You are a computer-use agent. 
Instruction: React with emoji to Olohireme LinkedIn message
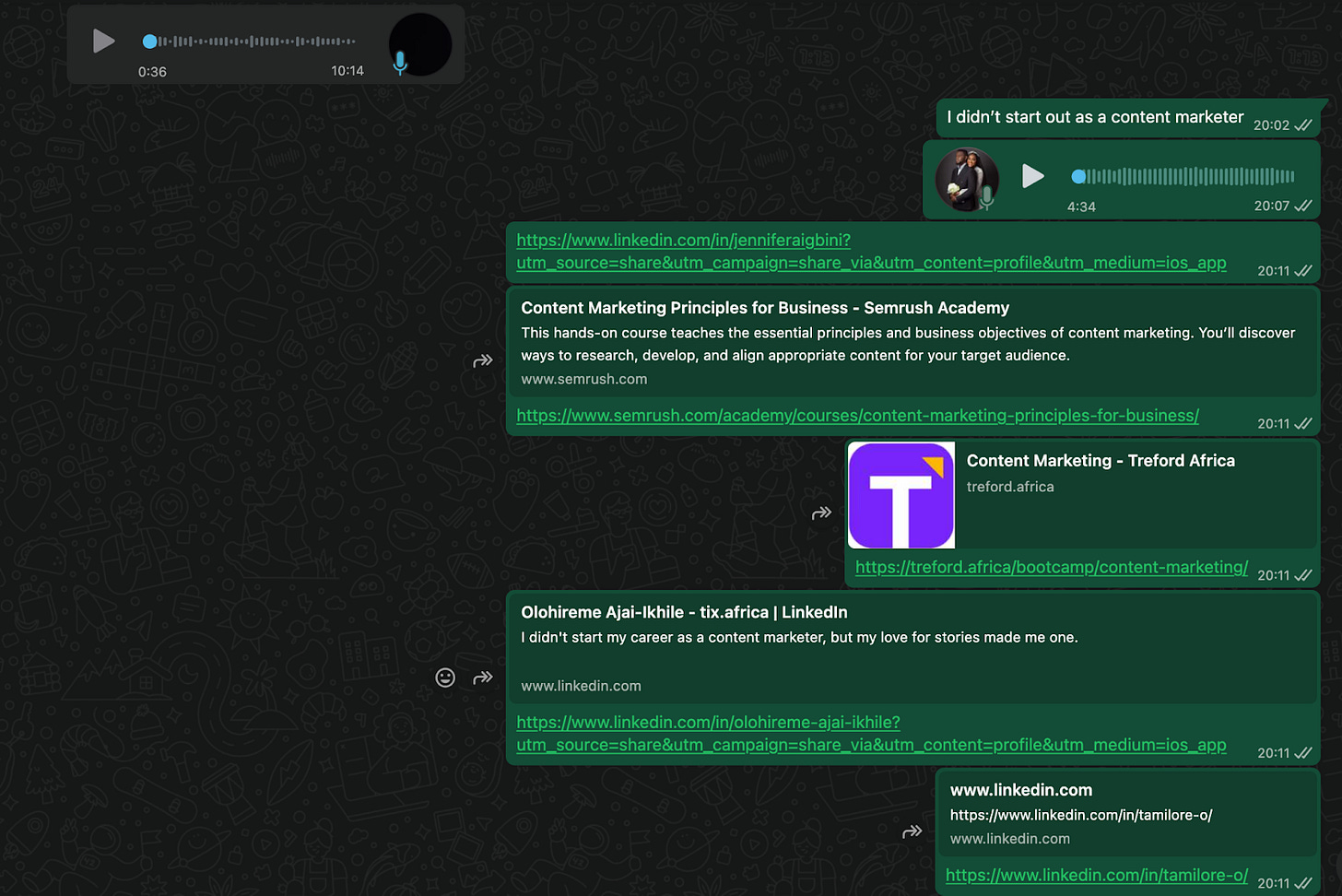pos(445,678)
